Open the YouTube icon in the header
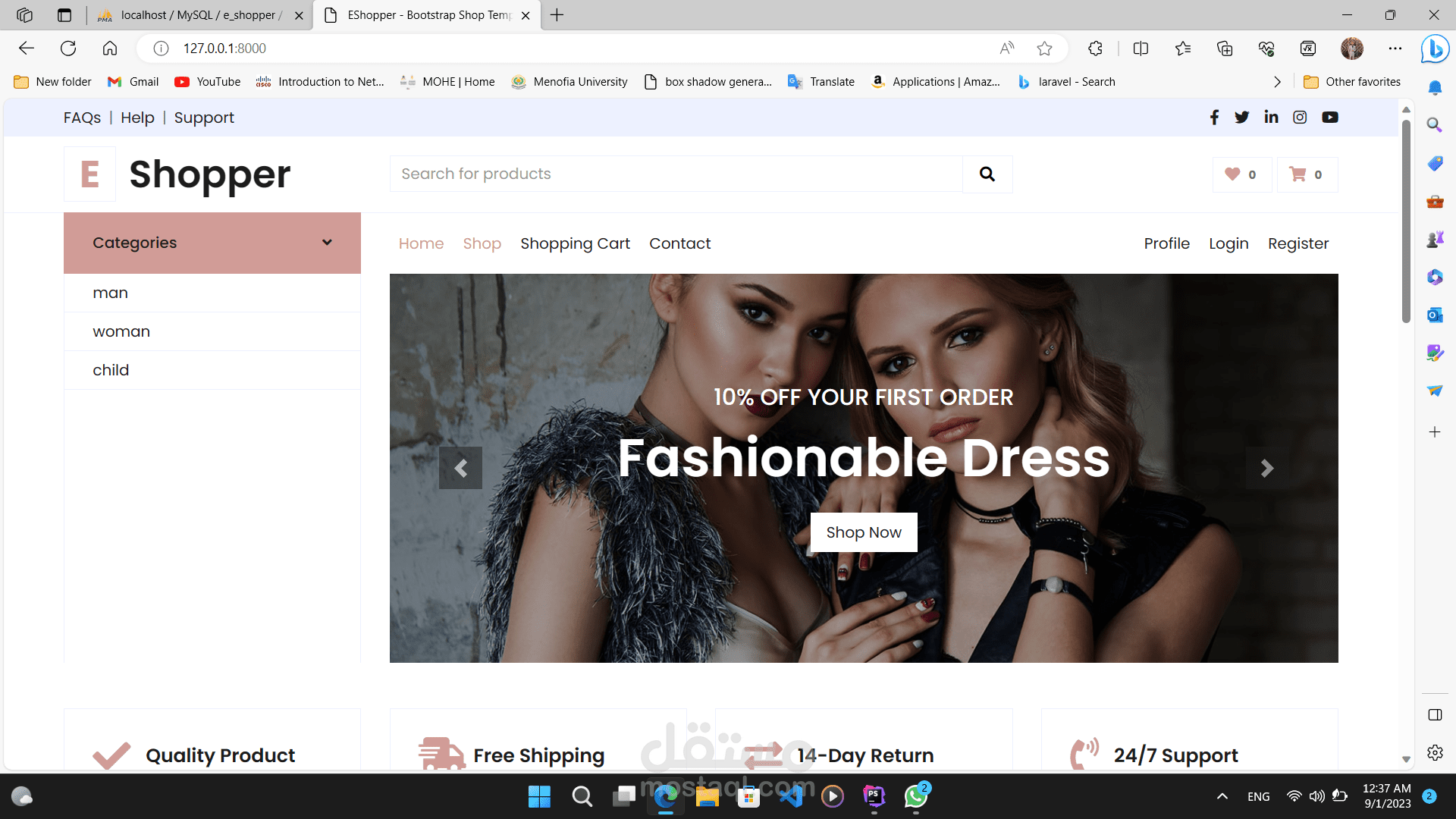This screenshot has width=1456, height=819. pos(1329,117)
